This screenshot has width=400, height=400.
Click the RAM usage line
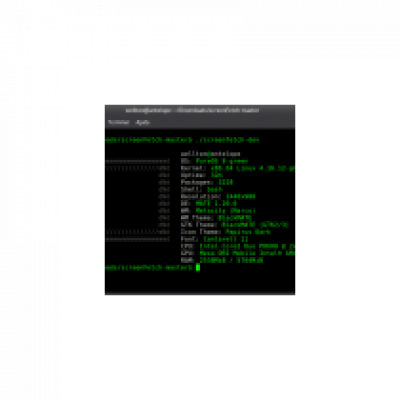coord(222,260)
